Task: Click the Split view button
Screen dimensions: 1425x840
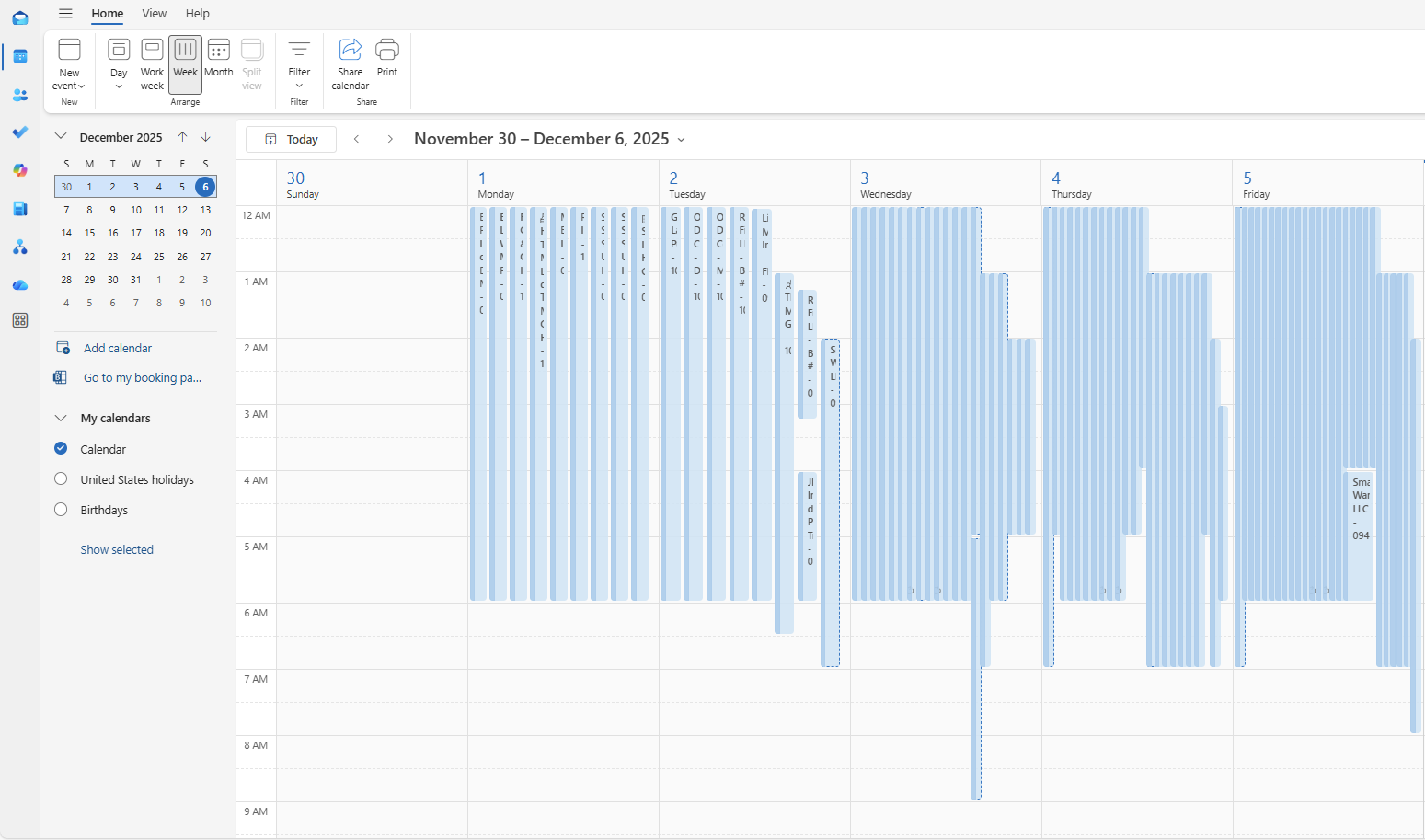Action: click(252, 64)
